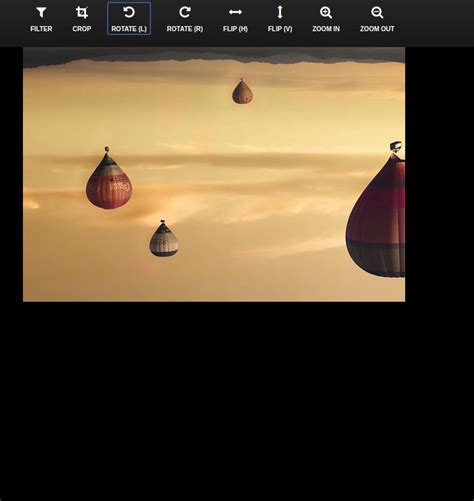Rotate the image right
The width and height of the screenshot is (474, 501).
coord(185,19)
